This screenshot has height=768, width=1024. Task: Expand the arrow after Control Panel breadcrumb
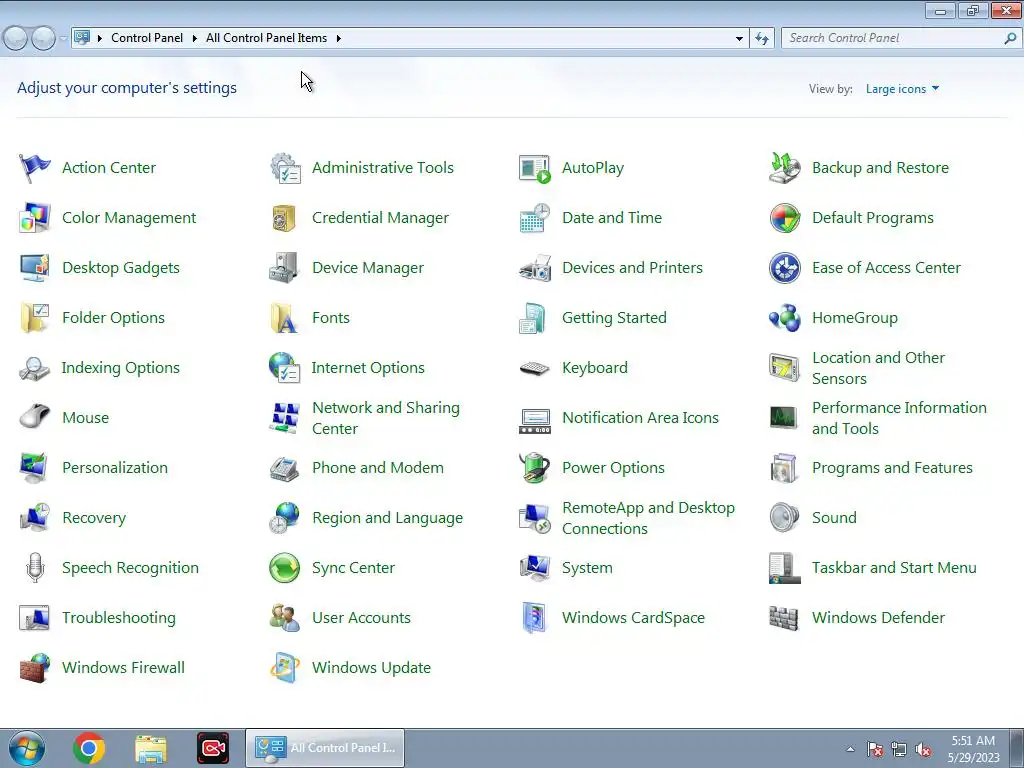[x=194, y=39]
